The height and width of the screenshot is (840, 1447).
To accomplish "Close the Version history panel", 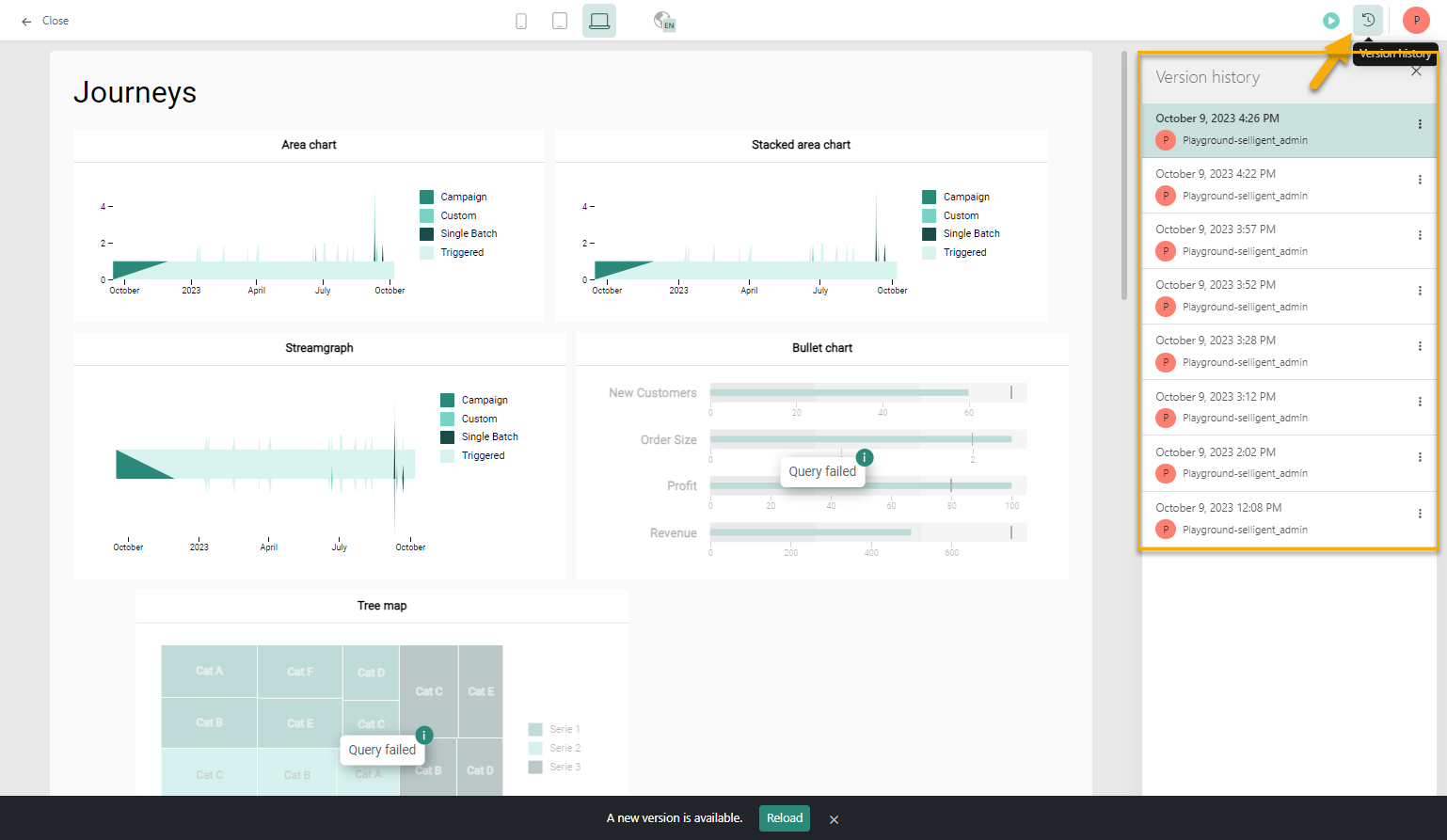I will [1416, 71].
